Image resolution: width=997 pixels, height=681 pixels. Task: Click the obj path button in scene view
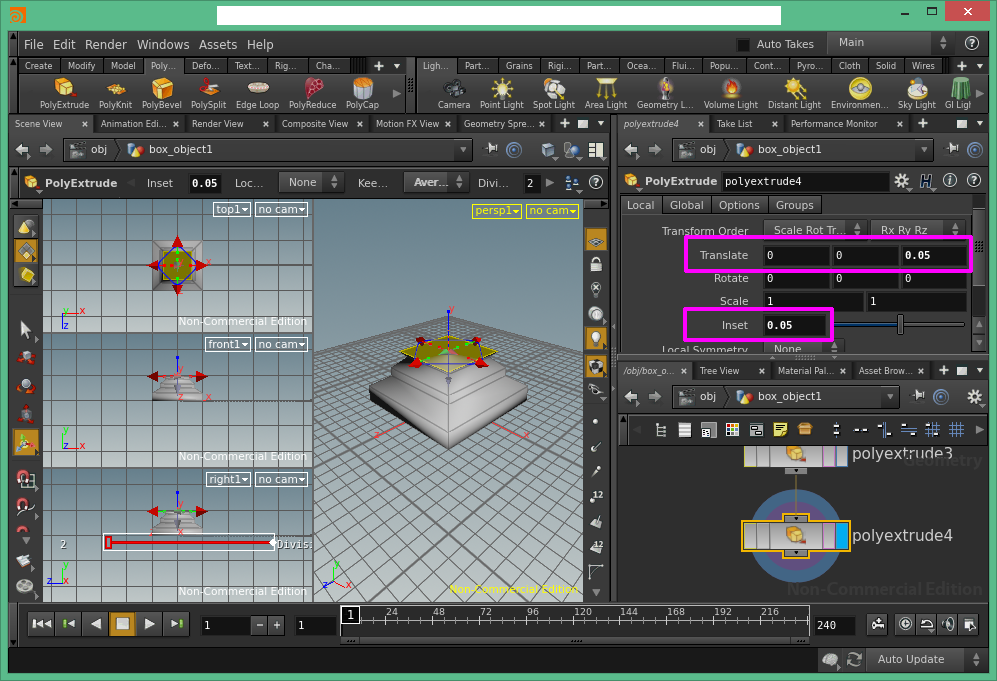89,149
